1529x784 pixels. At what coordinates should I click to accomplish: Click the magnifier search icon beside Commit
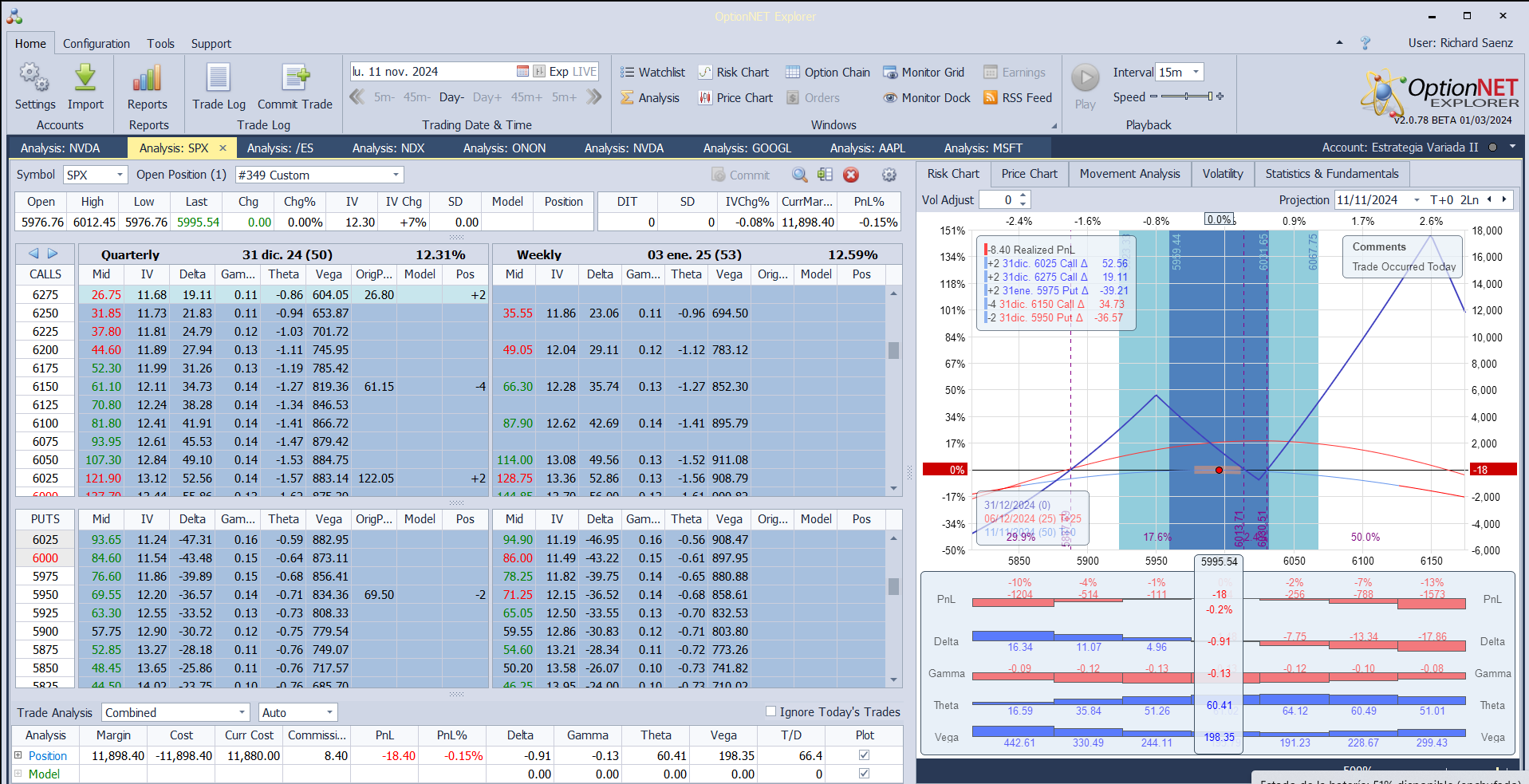[799, 175]
